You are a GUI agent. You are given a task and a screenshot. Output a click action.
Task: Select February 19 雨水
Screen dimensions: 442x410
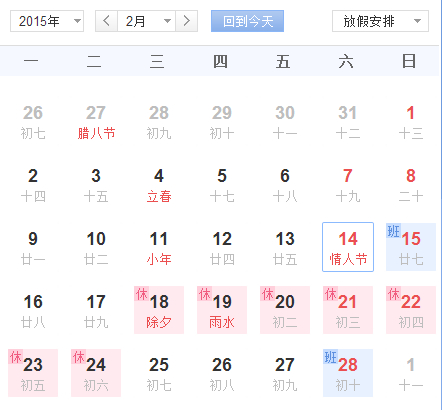[222, 310]
